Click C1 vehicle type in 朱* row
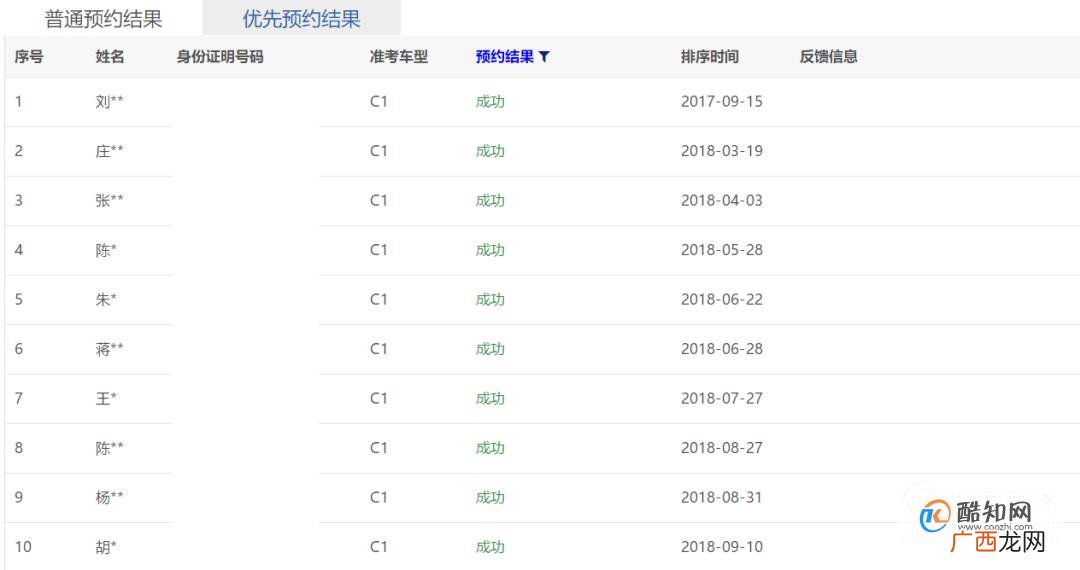The width and height of the screenshot is (1080, 570). click(379, 299)
